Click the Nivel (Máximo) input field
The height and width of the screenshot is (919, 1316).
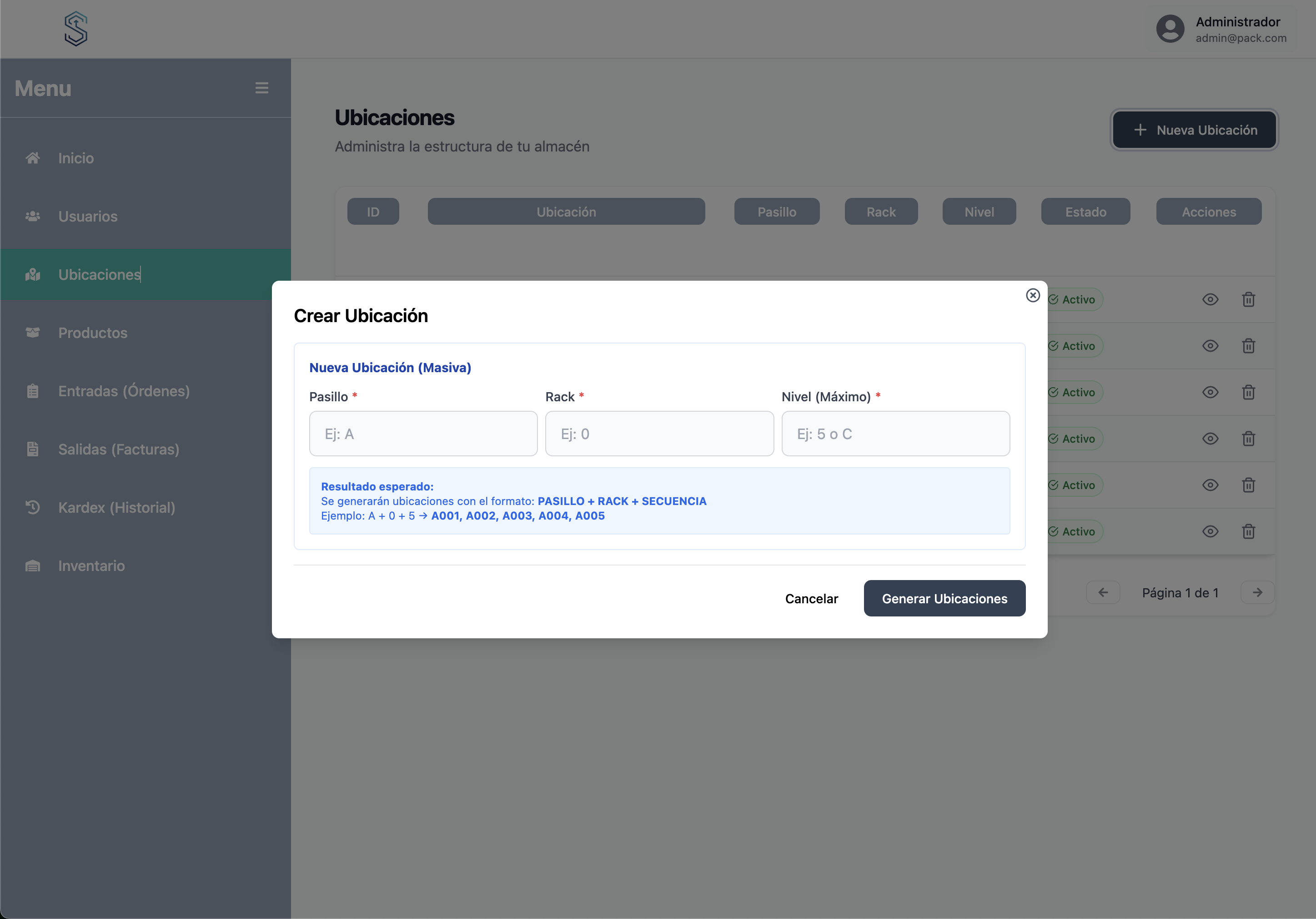(x=895, y=434)
